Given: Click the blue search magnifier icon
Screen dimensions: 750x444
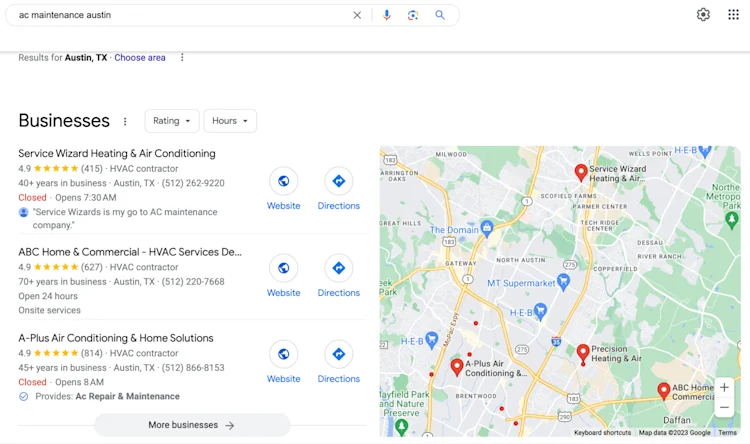Looking at the screenshot, I should pos(440,15).
